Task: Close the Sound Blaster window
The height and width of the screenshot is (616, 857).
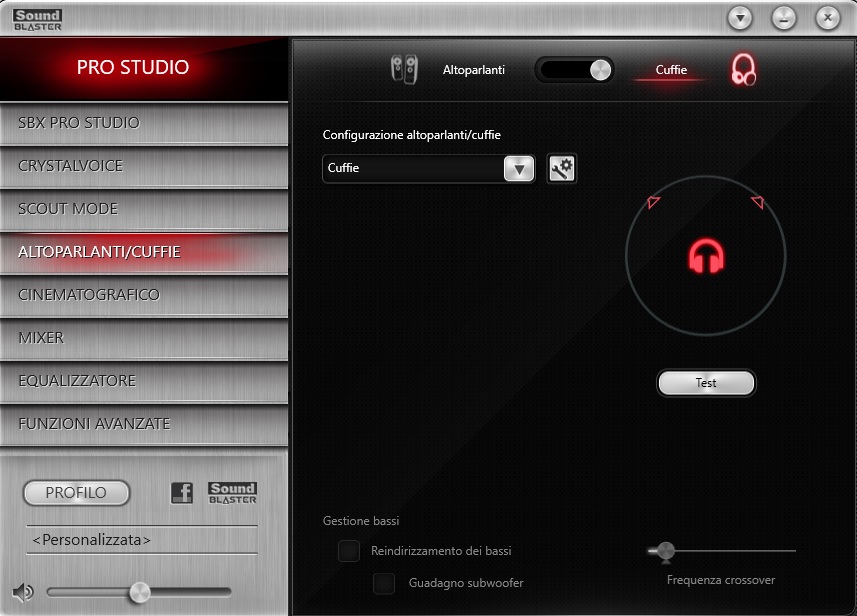Action: click(827, 19)
